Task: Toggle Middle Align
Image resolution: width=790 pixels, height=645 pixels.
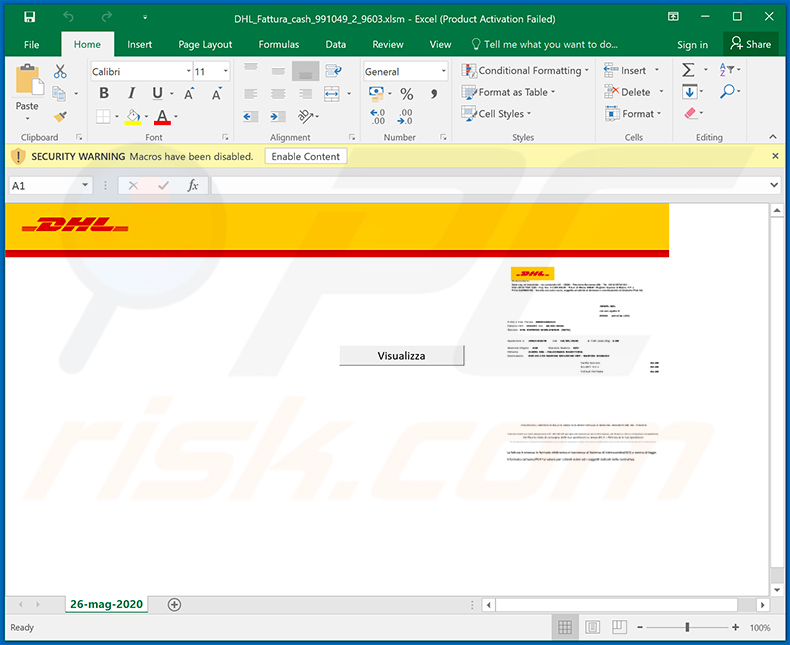Action: pyautogui.click(x=278, y=71)
